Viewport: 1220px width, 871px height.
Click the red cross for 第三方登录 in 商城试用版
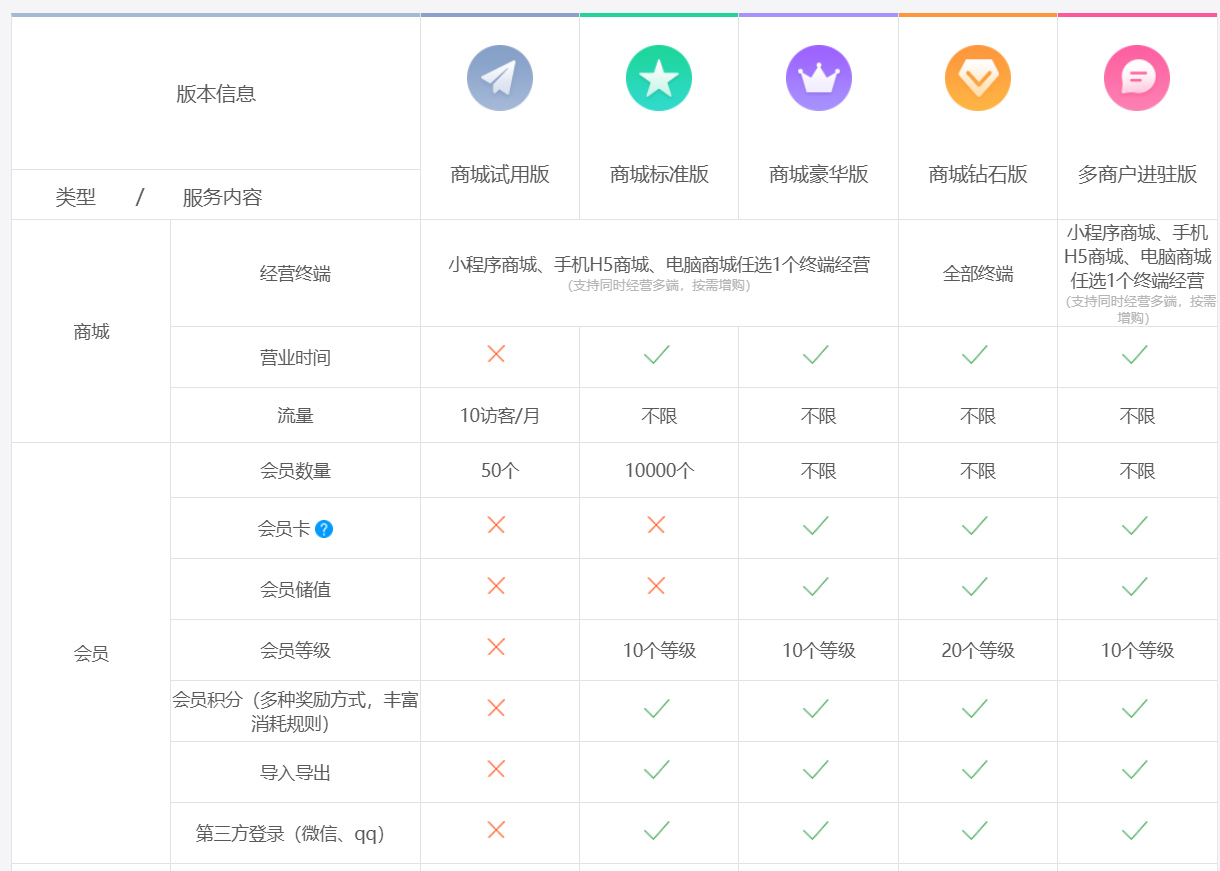click(x=496, y=829)
